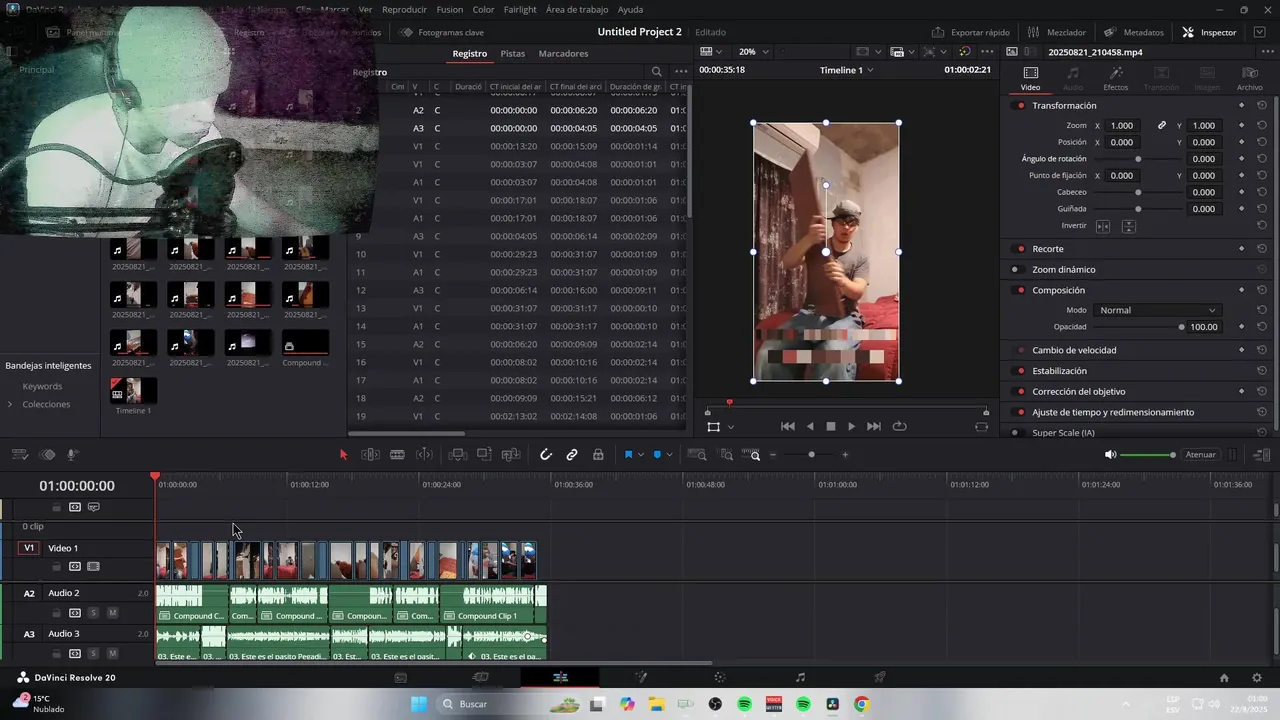The image size is (1280, 720).
Task: Click the timeline zoom in plus button
Action: pyautogui.click(x=845, y=455)
